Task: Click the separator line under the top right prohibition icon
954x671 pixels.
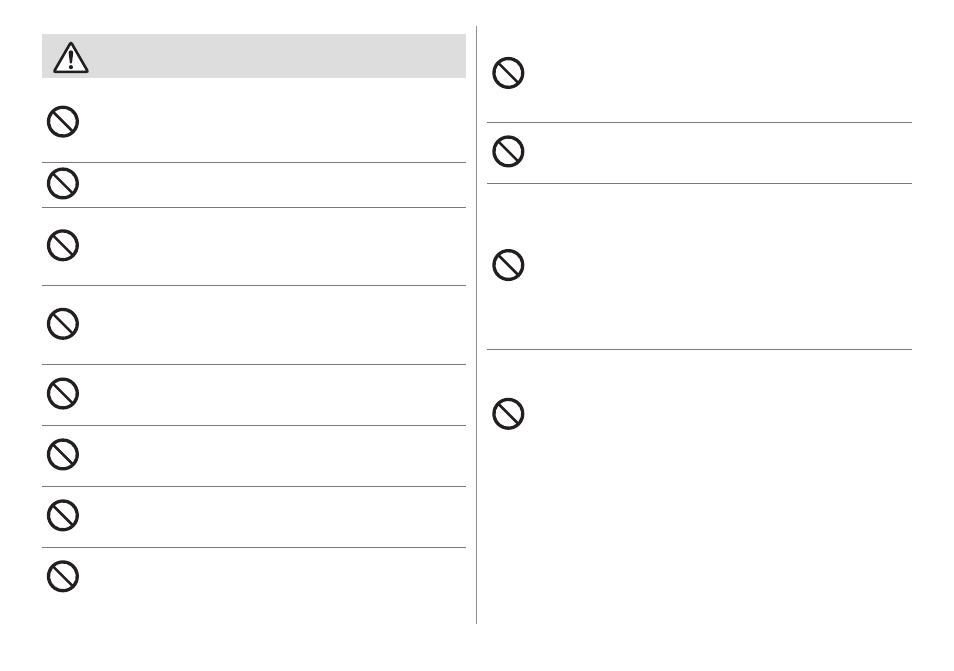Action: pos(699,122)
